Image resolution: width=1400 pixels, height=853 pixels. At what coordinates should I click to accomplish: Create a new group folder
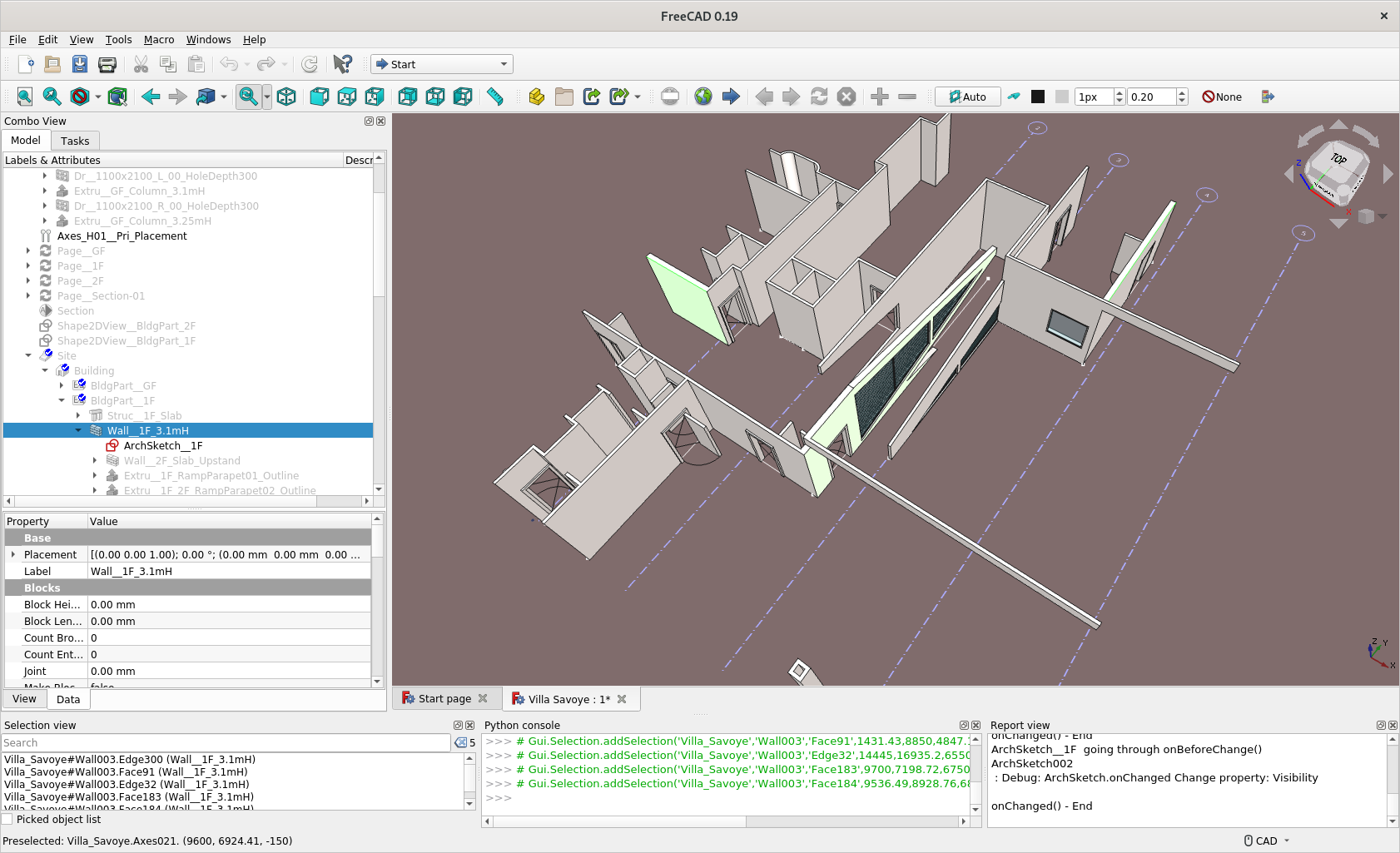564,97
